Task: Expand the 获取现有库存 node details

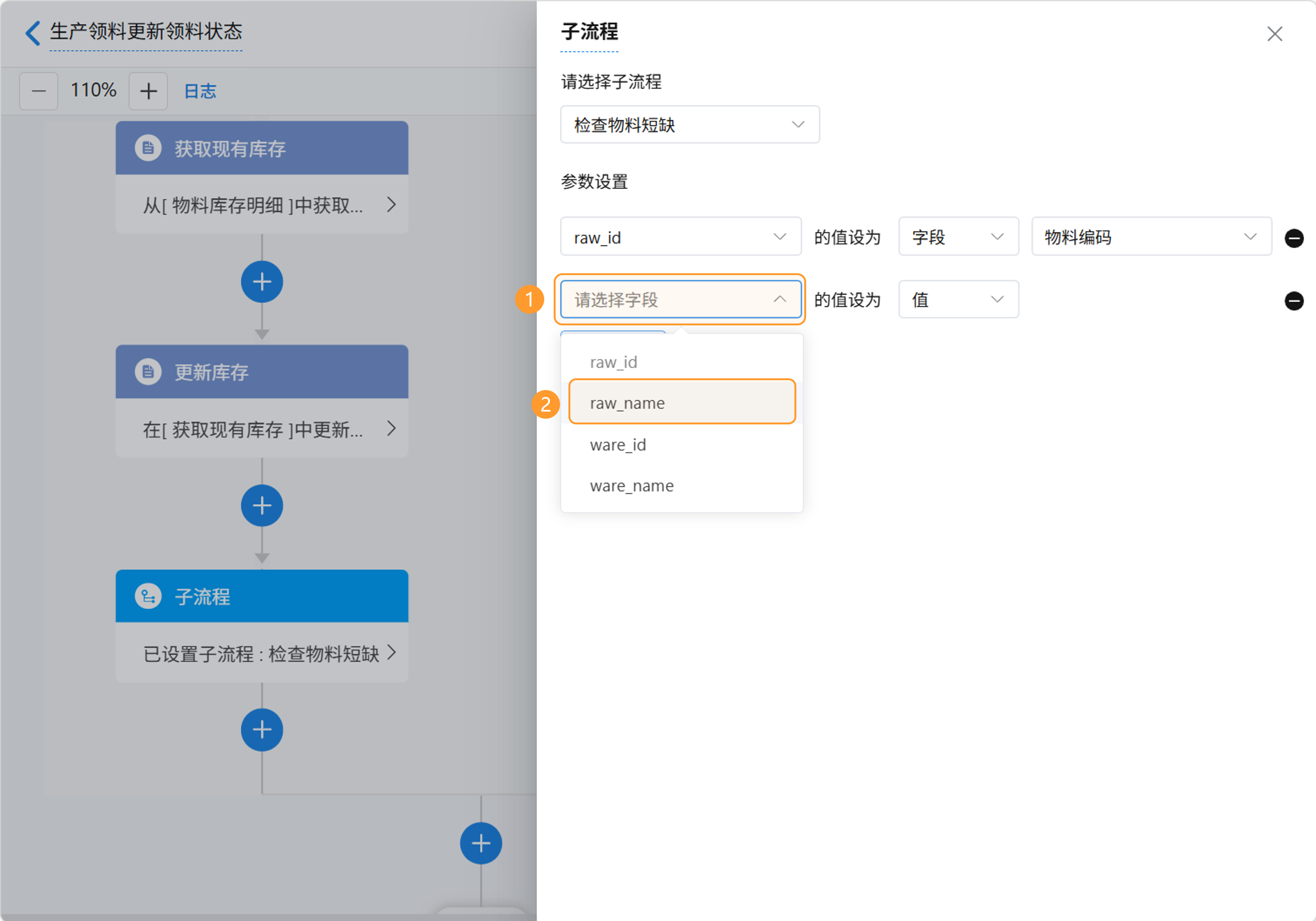Action: click(x=391, y=204)
